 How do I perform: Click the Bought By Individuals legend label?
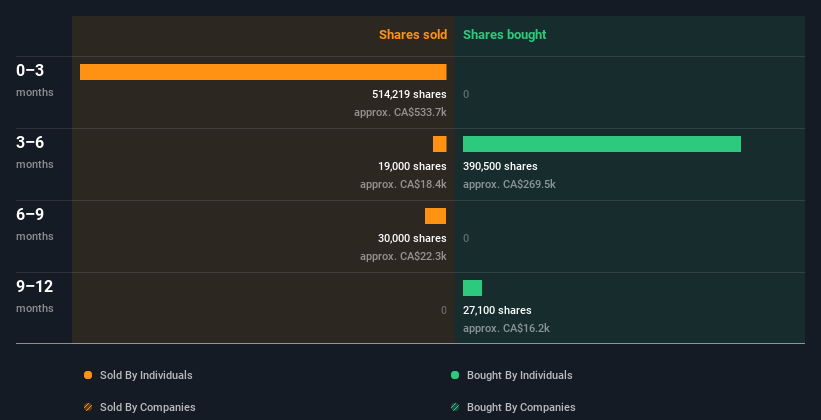tap(519, 375)
